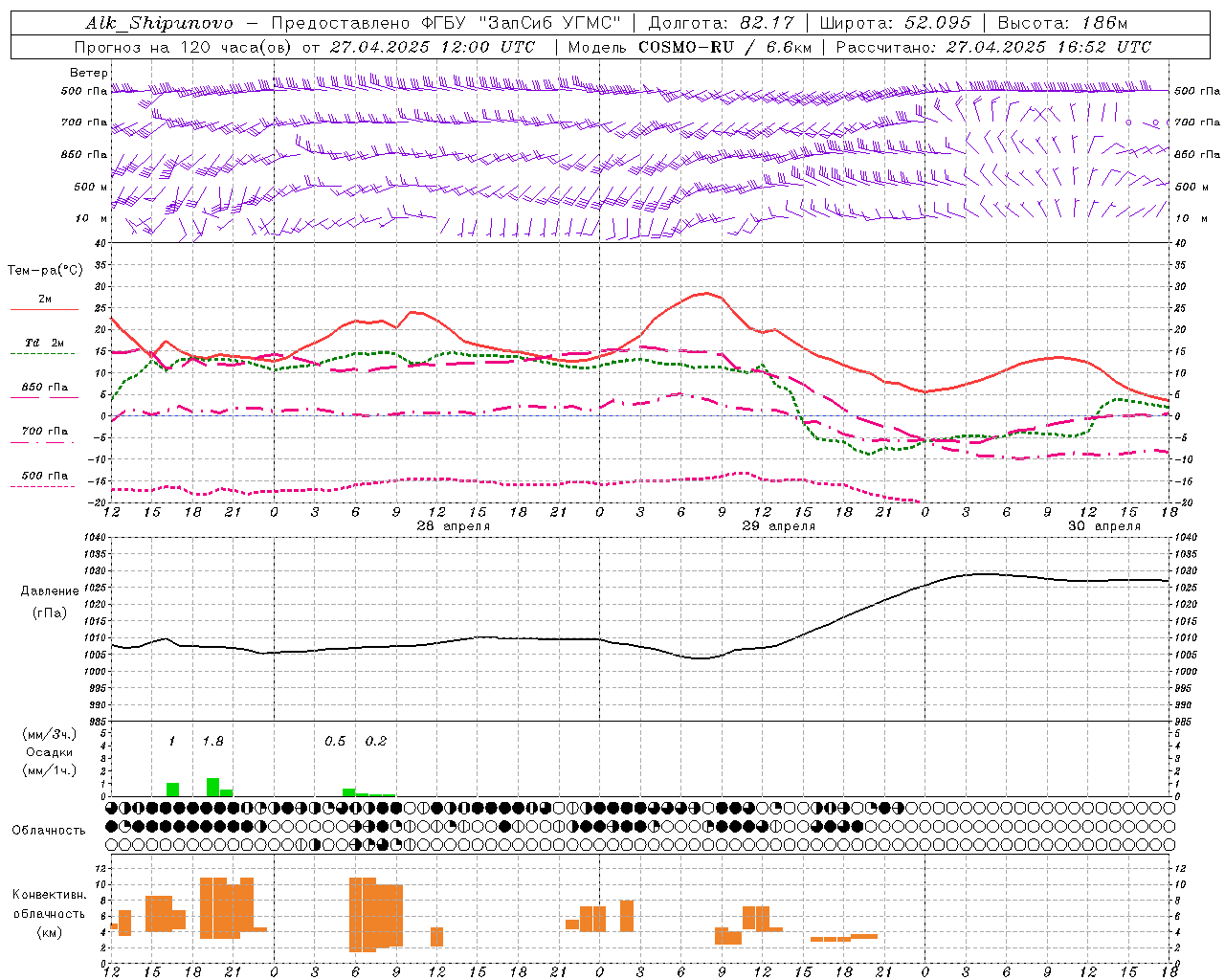Screen dimensions: 1225x980
Task: Click the 'Конвективн.' convective cloud label
Action: point(50,895)
